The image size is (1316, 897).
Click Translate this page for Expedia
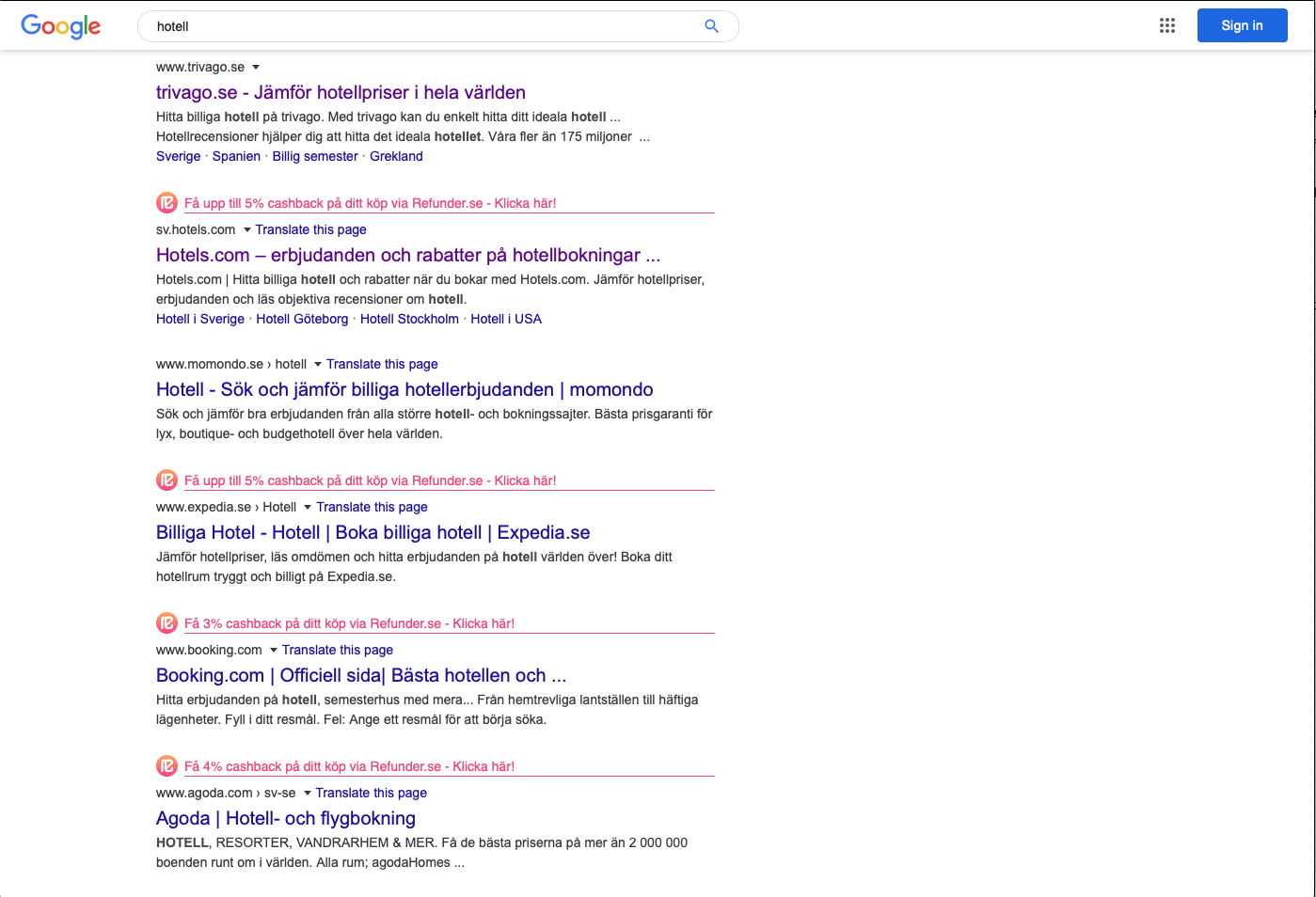point(372,507)
